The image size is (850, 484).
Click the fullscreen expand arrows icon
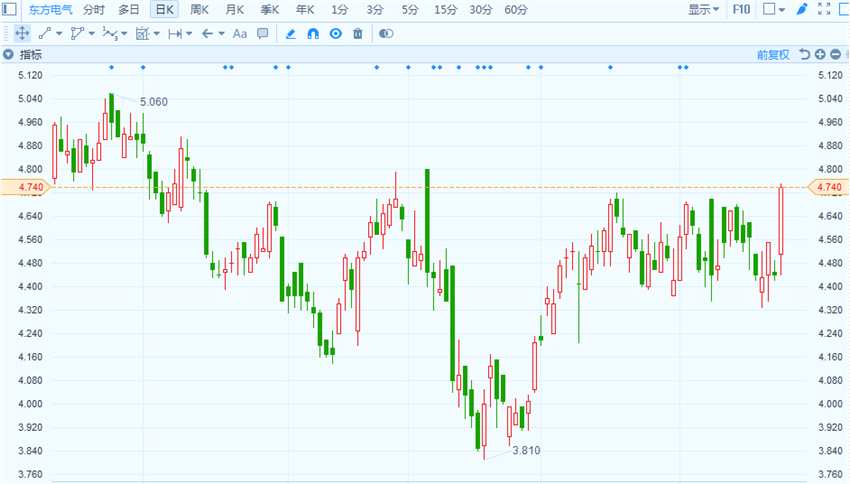[x=824, y=9]
